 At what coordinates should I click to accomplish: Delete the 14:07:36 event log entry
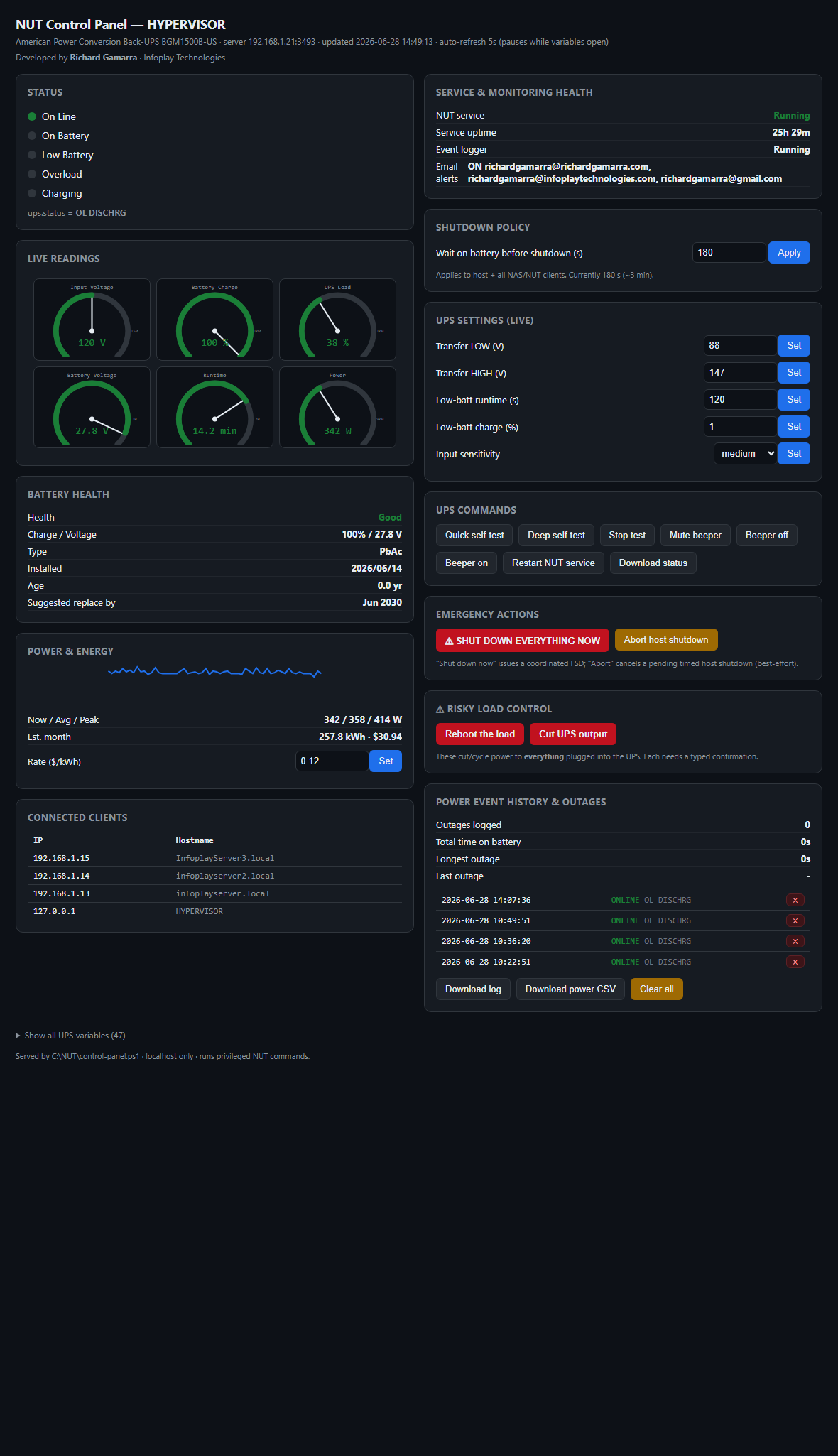(x=795, y=900)
